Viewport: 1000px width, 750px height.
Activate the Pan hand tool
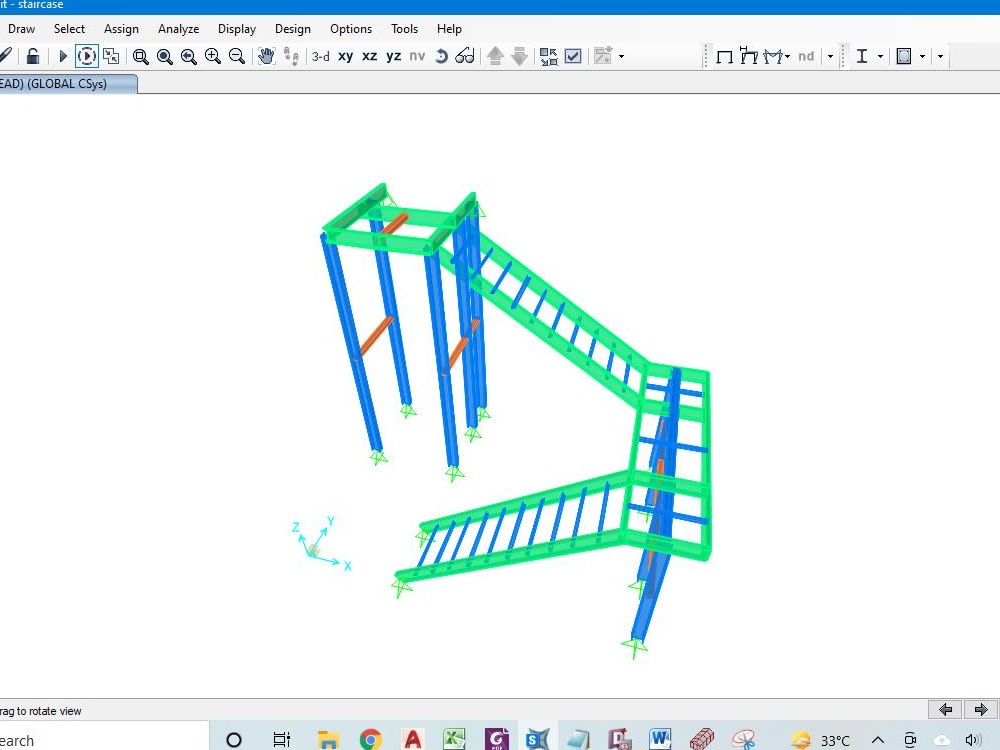pyautogui.click(x=266, y=57)
